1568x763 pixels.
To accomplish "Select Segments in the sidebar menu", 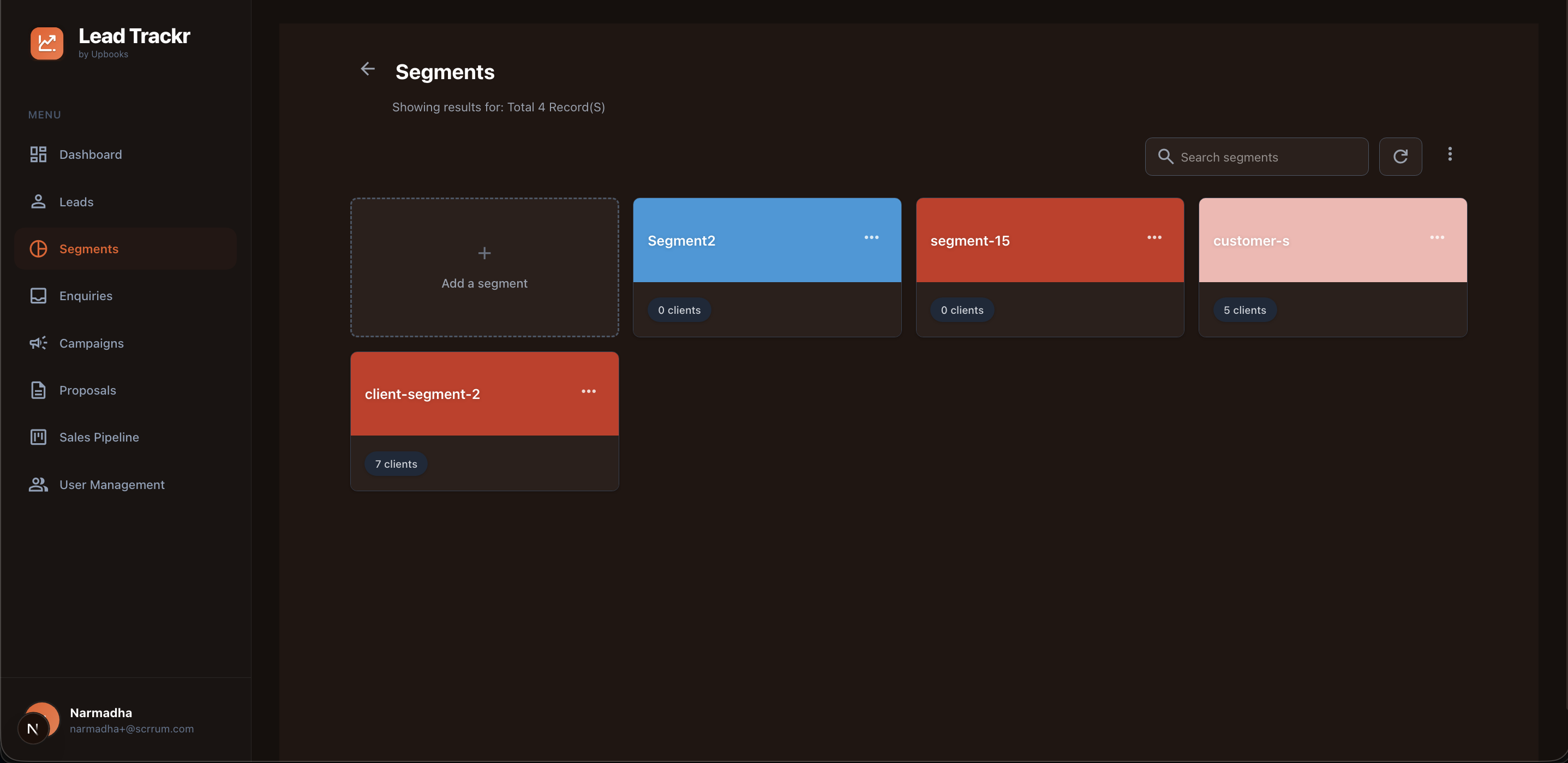I will click(x=89, y=248).
